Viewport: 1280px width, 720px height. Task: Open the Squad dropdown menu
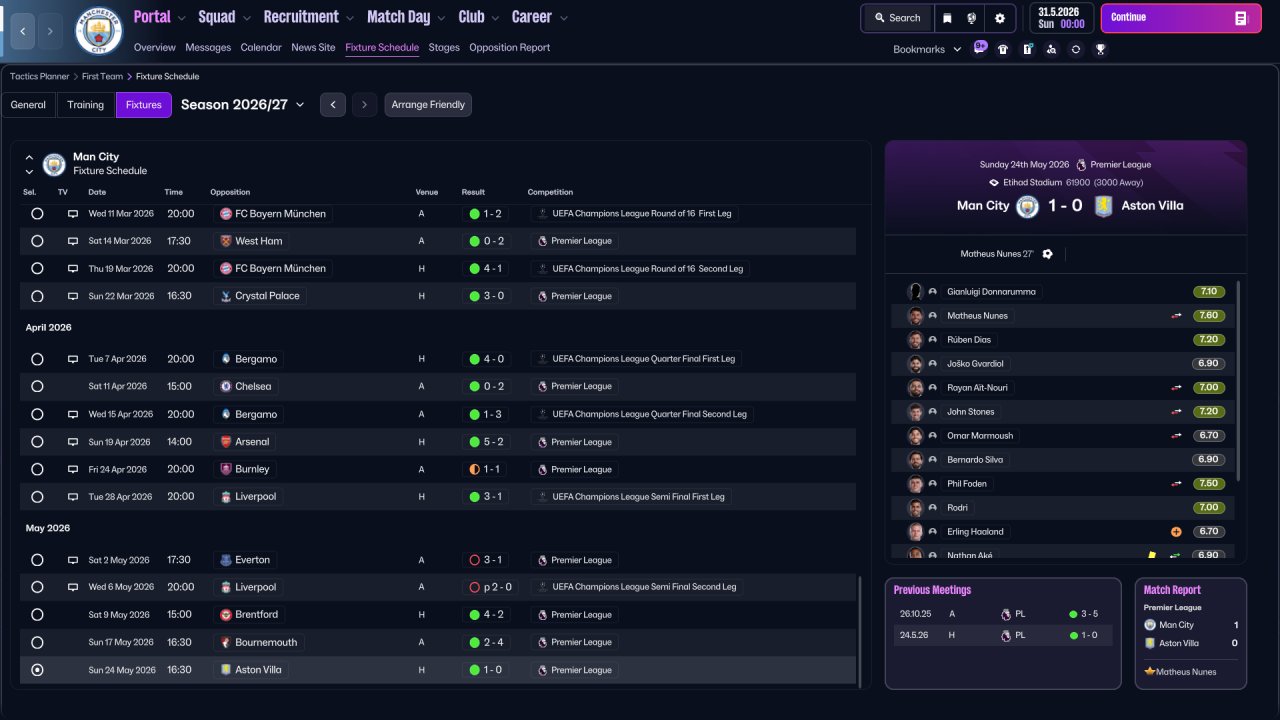[225, 17]
